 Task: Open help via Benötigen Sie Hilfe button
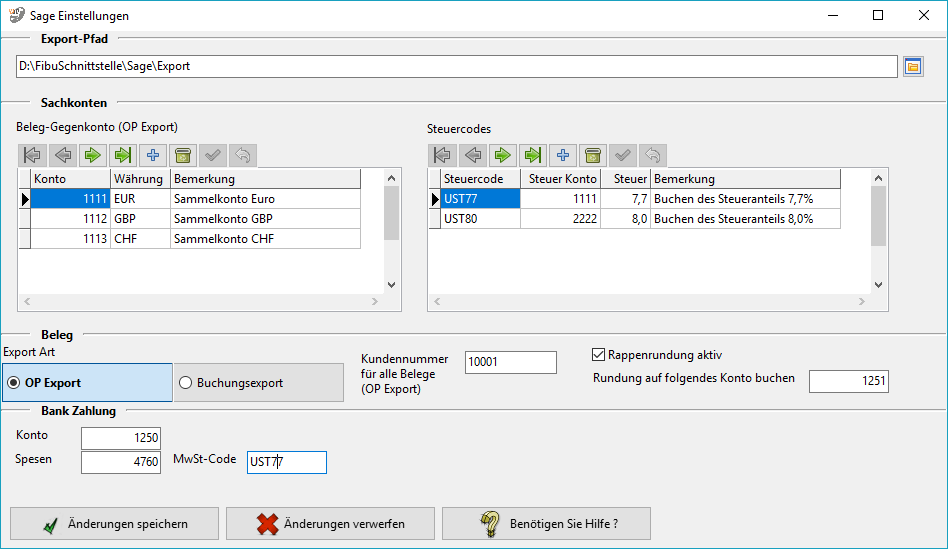(x=545, y=523)
